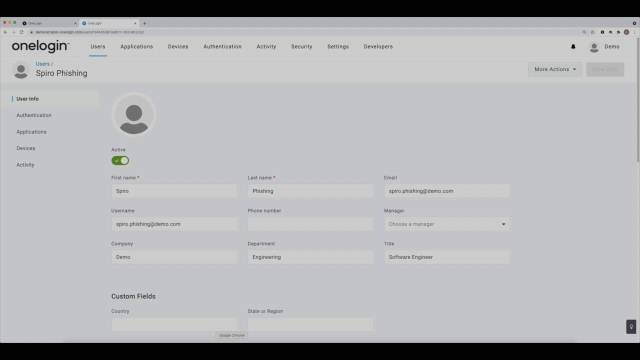Click the Chrome profile avatar in the toolbar
The image size is (640, 360).
[x=627, y=32]
